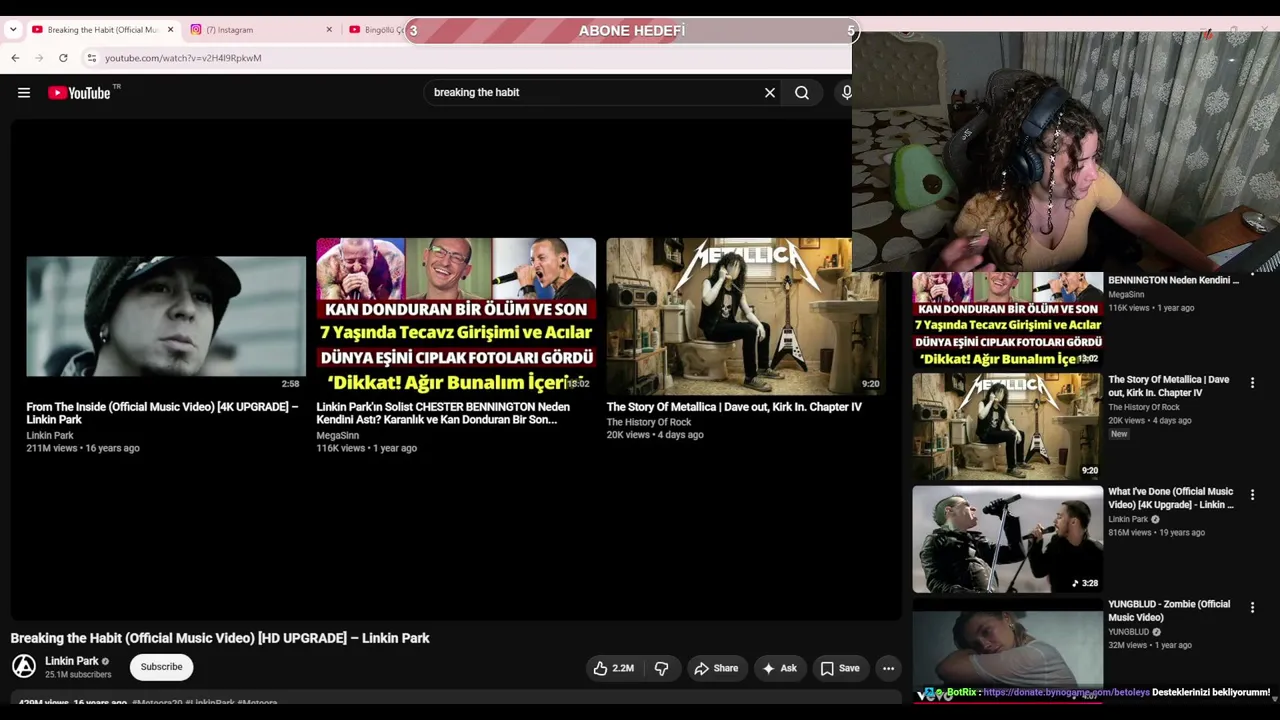The image size is (1280, 720).
Task: Open sidebar "BENNINGTON Neden Kendini" title
Action: pos(1173,281)
